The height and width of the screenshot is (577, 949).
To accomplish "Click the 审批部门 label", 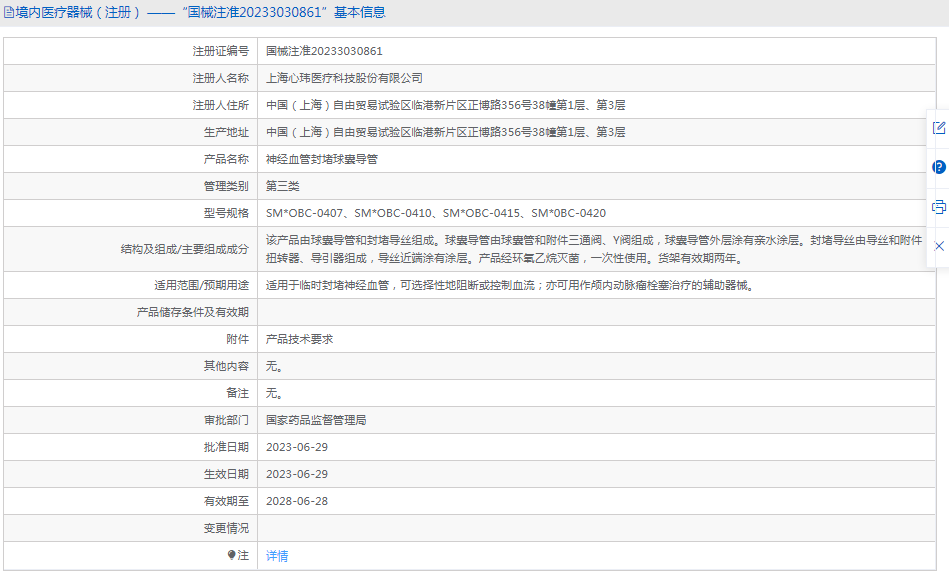I will (x=226, y=420).
